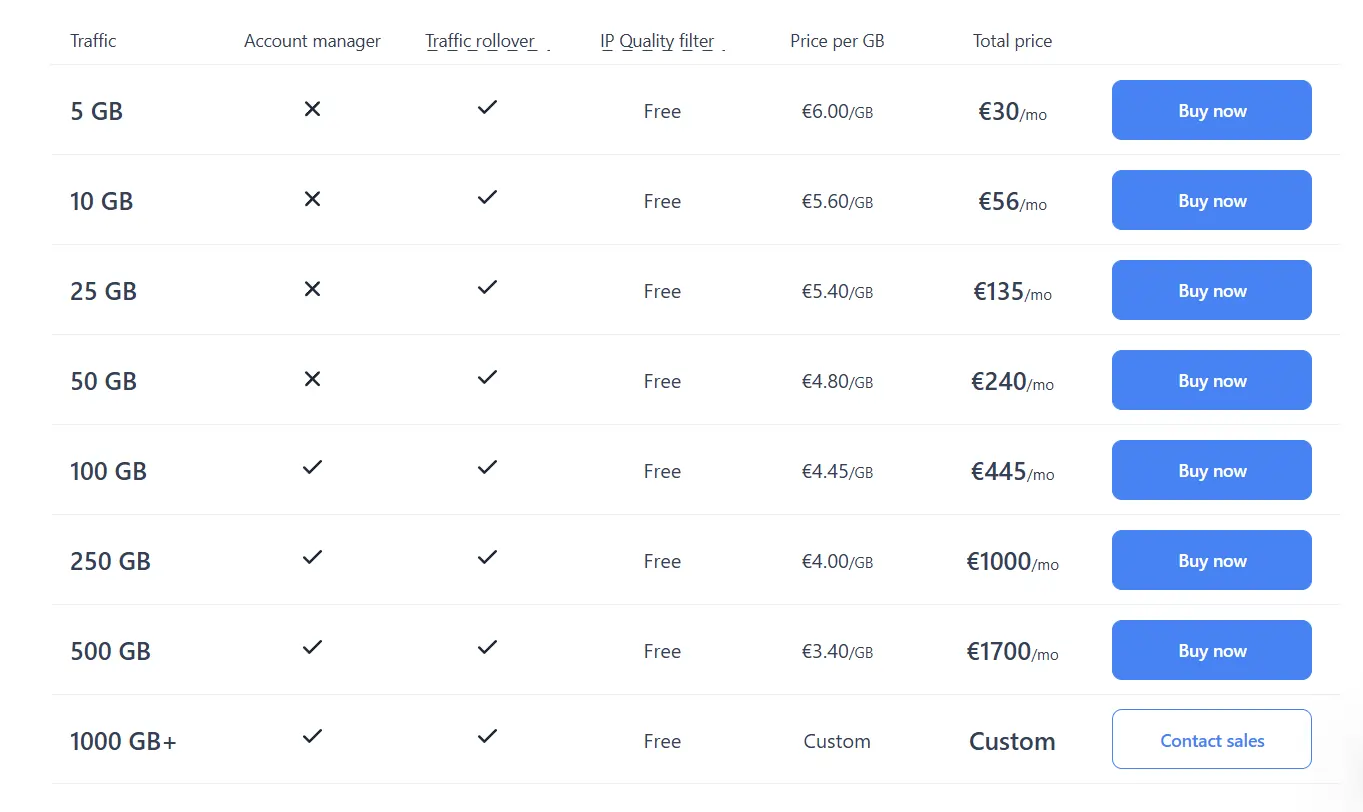Select the 25 GB traffic label
The height and width of the screenshot is (812, 1363).
104,291
